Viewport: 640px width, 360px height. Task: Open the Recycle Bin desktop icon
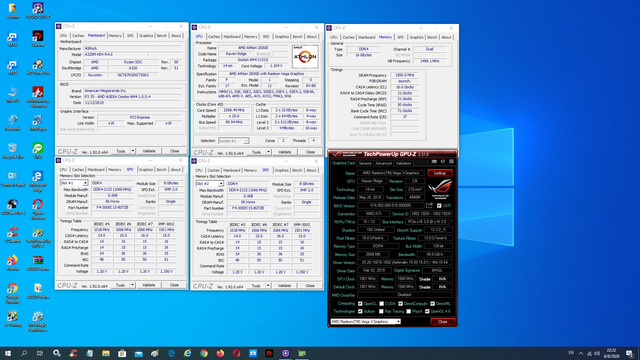pos(13,151)
